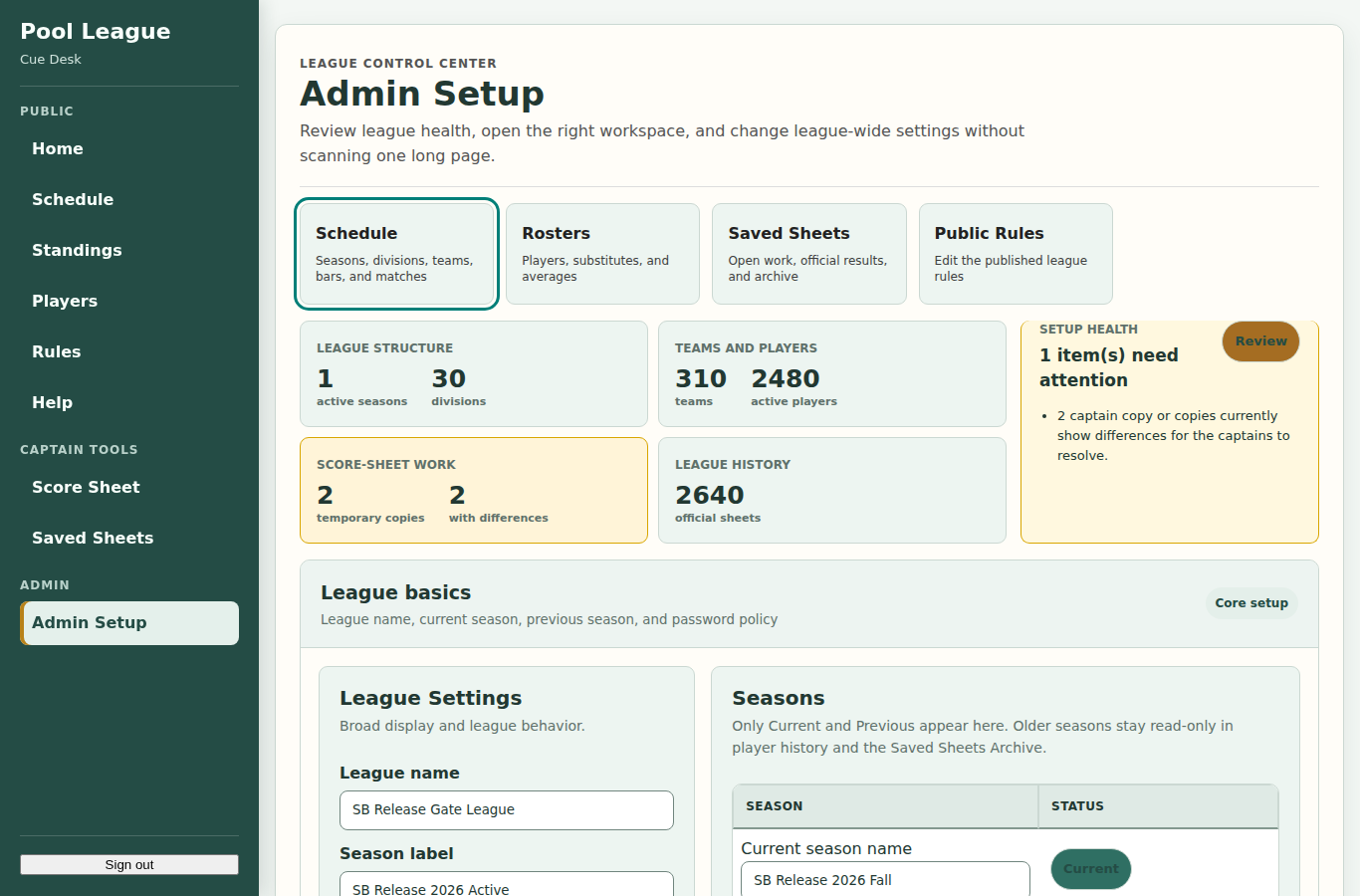Open the Home page in sidebar

[129, 148]
